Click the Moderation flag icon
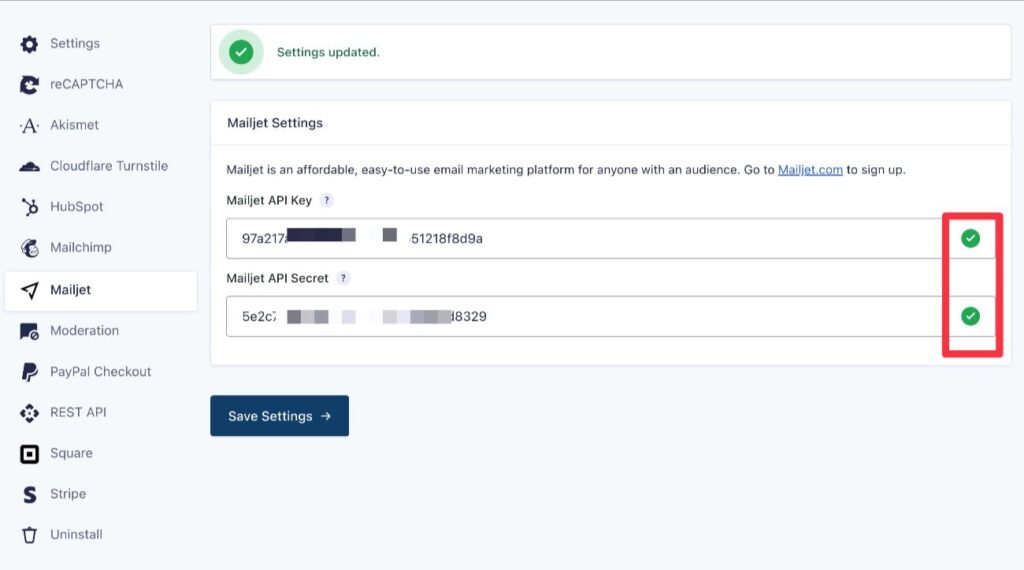The width and height of the screenshot is (1024, 570). tap(29, 332)
